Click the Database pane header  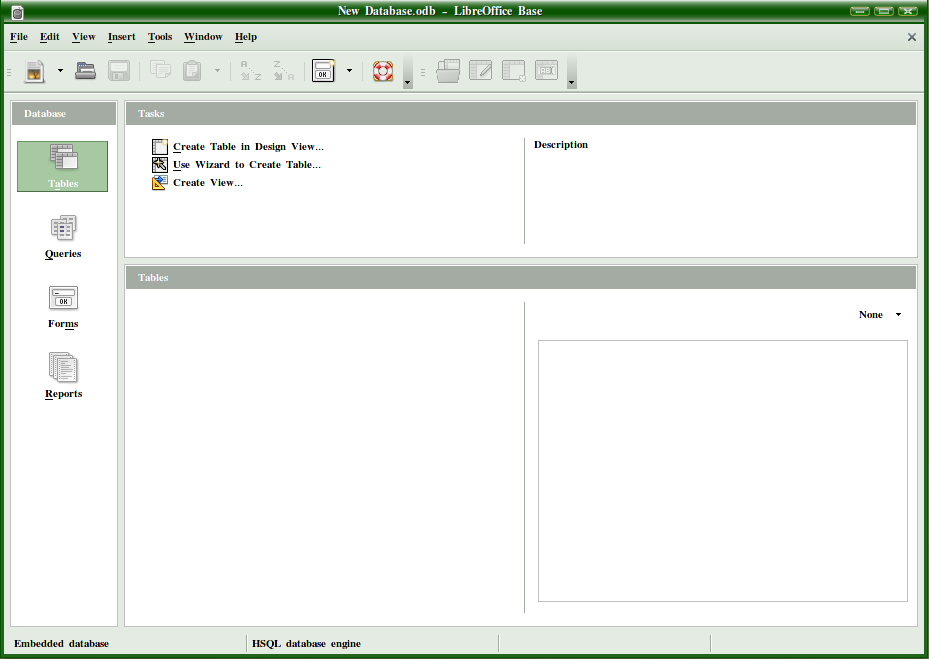click(64, 113)
